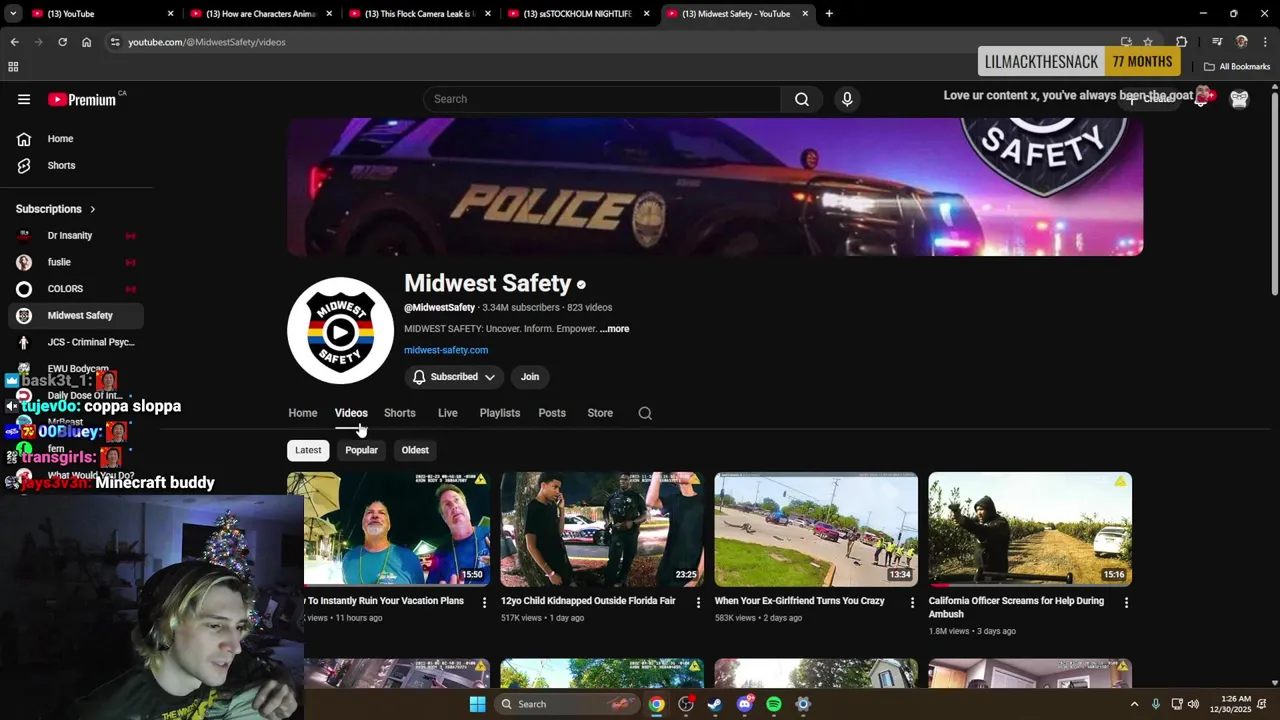Open the media controls icon in toolbar
Viewport: 1280px width, 720px height.
coord(1217,42)
